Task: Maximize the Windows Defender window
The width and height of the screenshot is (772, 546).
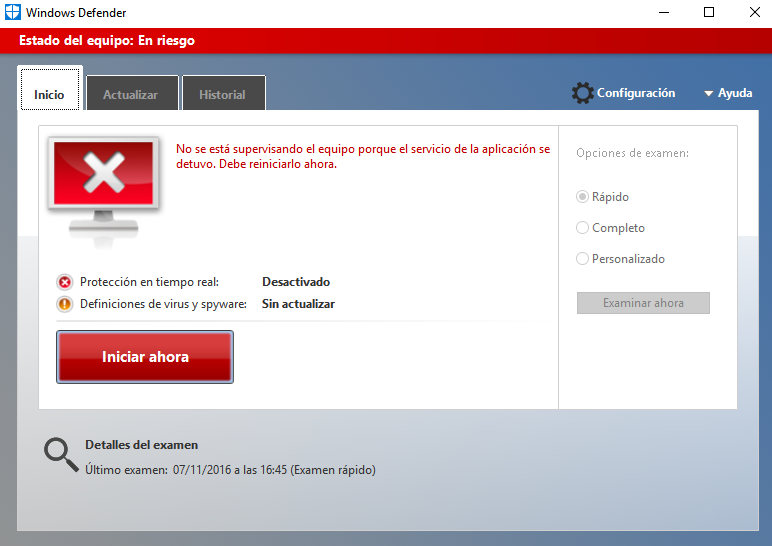Action: click(708, 12)
